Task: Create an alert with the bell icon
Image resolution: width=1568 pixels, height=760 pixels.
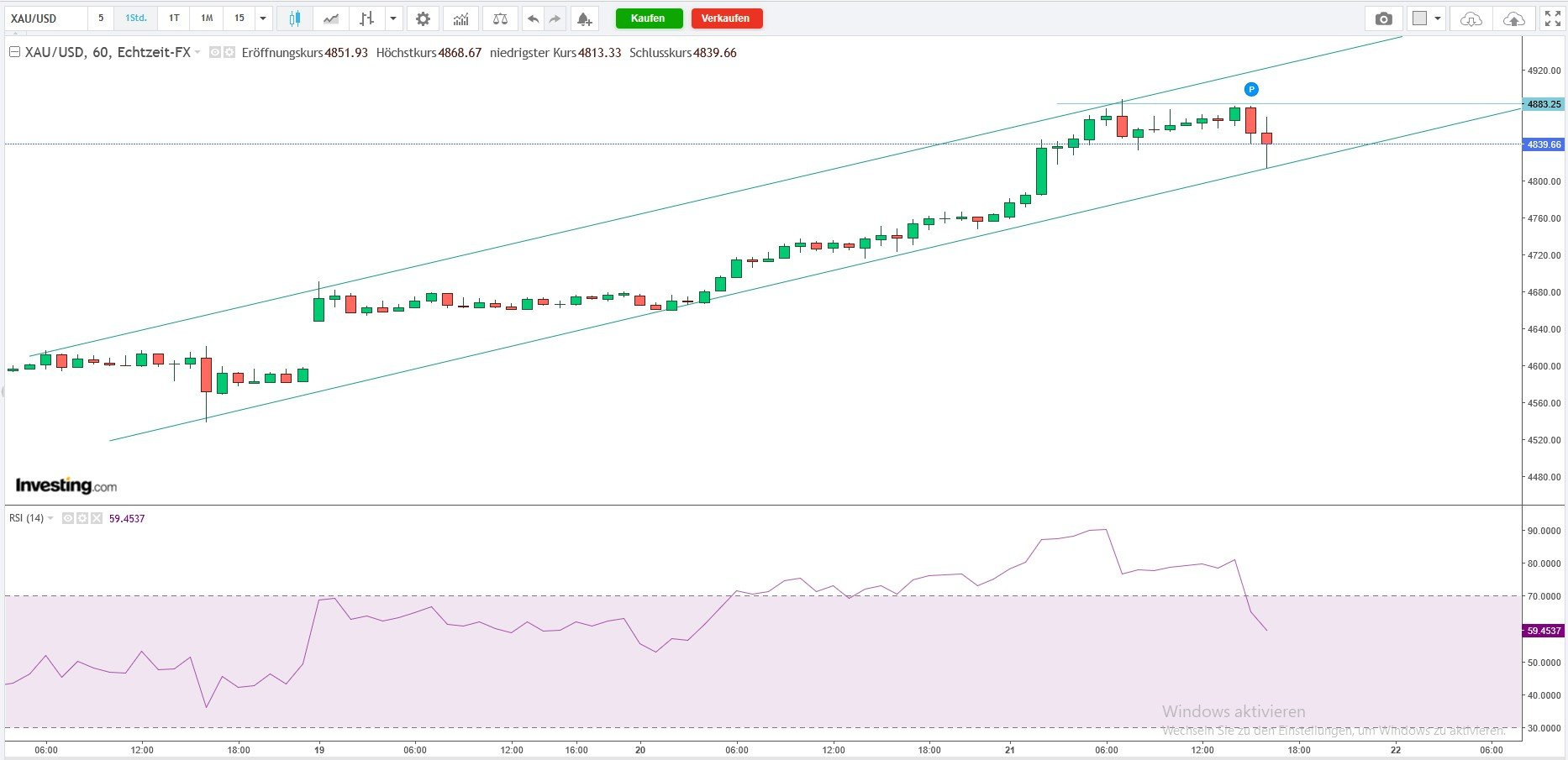Action: (x=584, y=18)
